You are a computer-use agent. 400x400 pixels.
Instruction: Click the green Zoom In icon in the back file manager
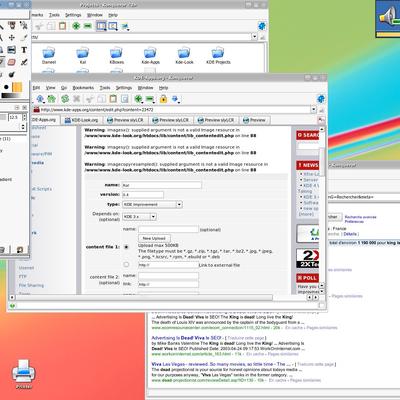point(76,26)
